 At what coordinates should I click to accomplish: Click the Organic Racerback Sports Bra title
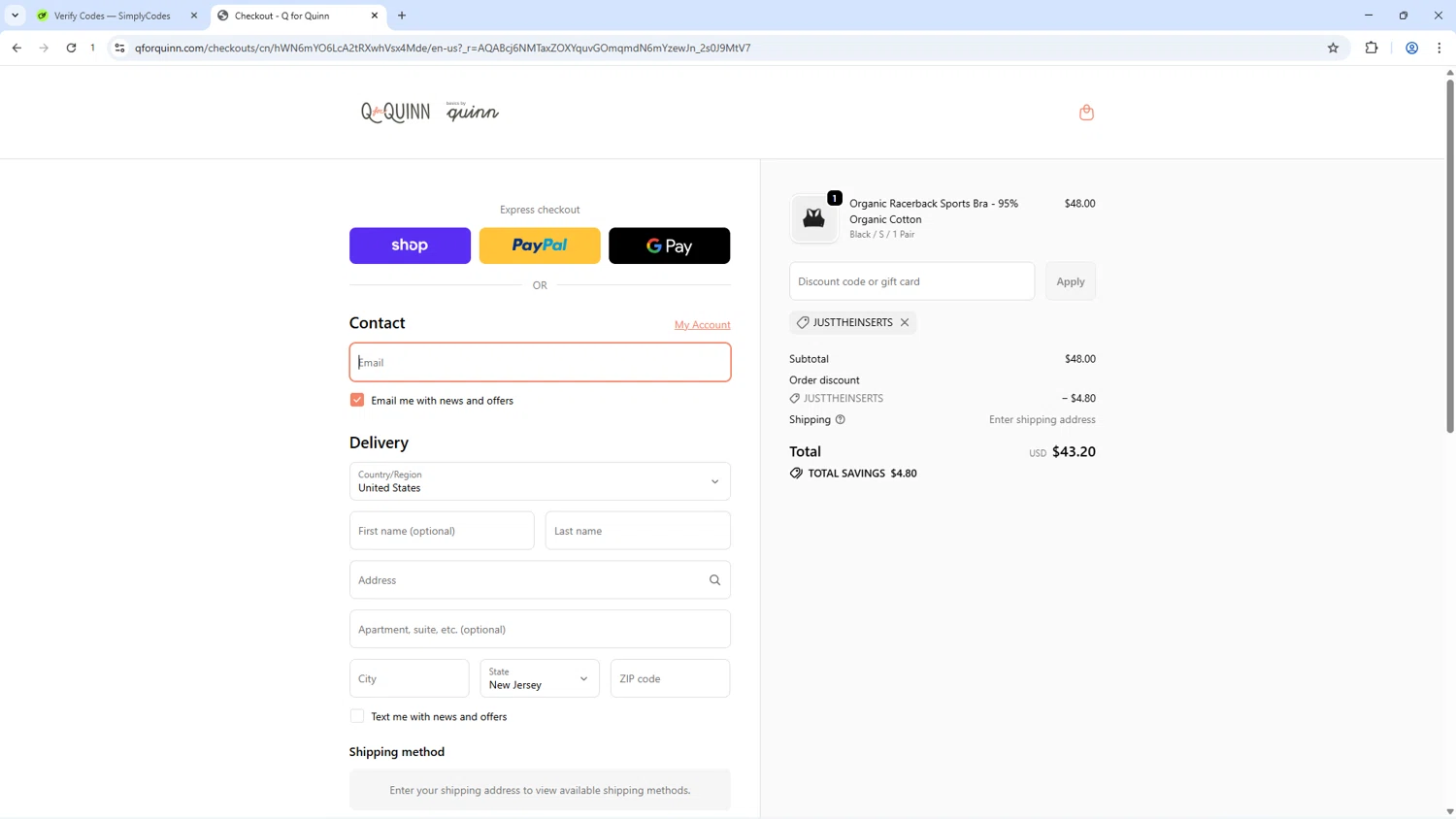934,212
